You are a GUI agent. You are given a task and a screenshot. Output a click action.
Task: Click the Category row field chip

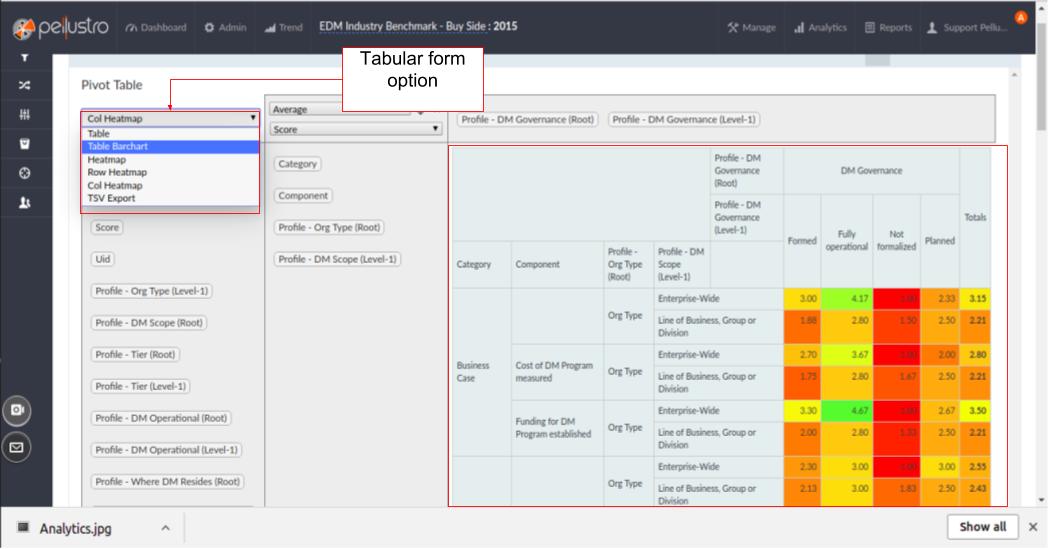pyautogui.click(x=298, y=164)
